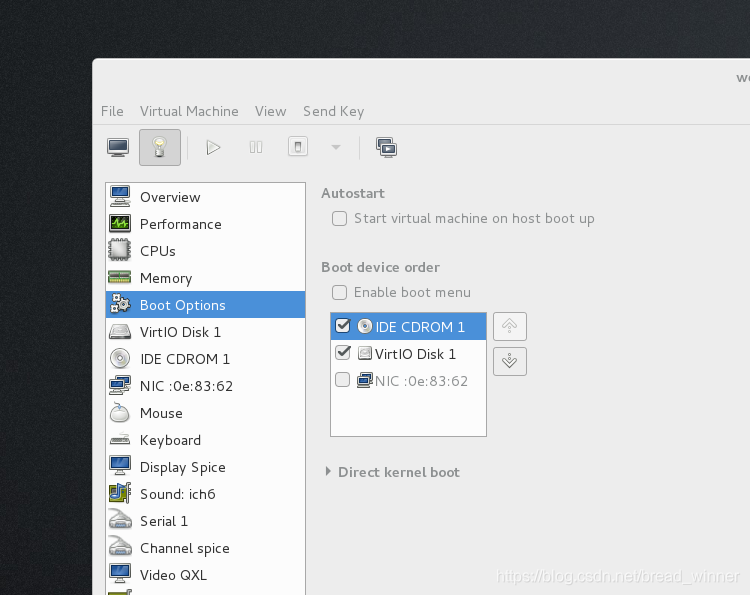Select Serial 1 port icon in sidebar
This screenshot has width=750, height=595.
point(120,519)
